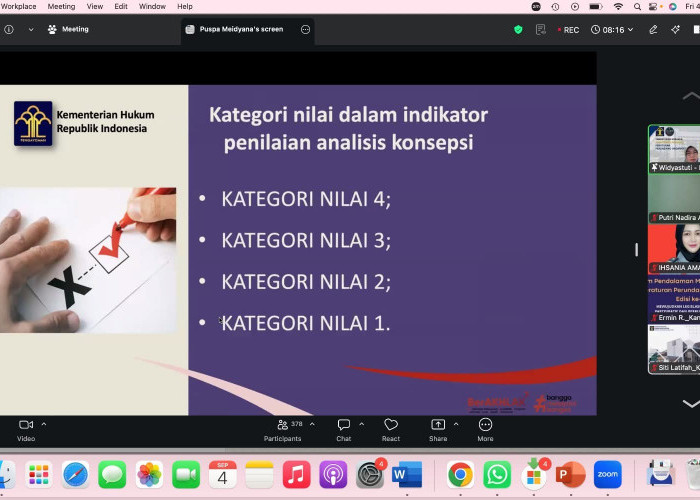The height and width of the screenshot is (500, 700).
Task: Open PowerPoint from the dock
Action: [x=571, y=474]
